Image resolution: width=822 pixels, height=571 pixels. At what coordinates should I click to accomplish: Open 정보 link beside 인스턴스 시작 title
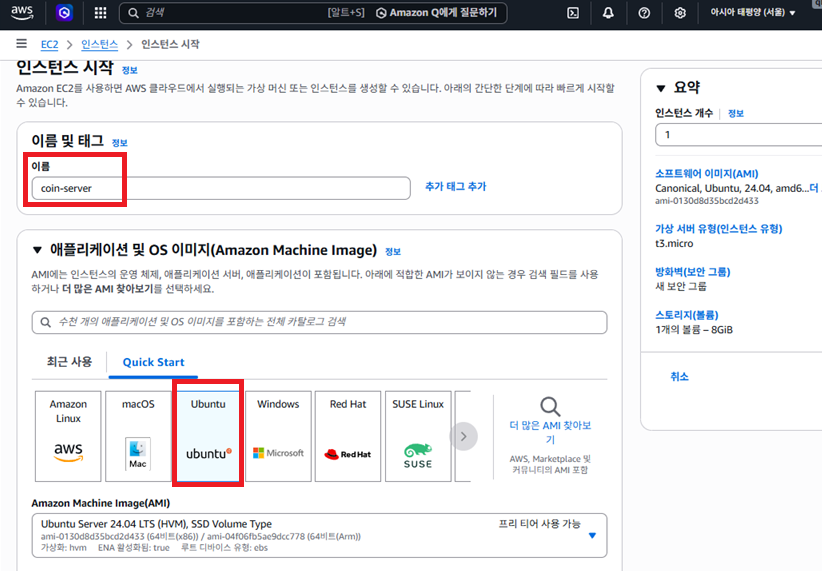click(129, 70)
